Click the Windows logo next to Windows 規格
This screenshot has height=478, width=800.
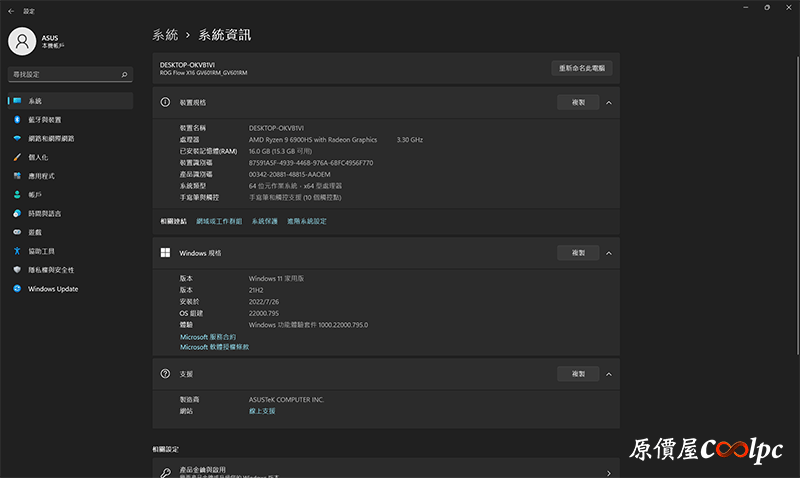[165, 253]
